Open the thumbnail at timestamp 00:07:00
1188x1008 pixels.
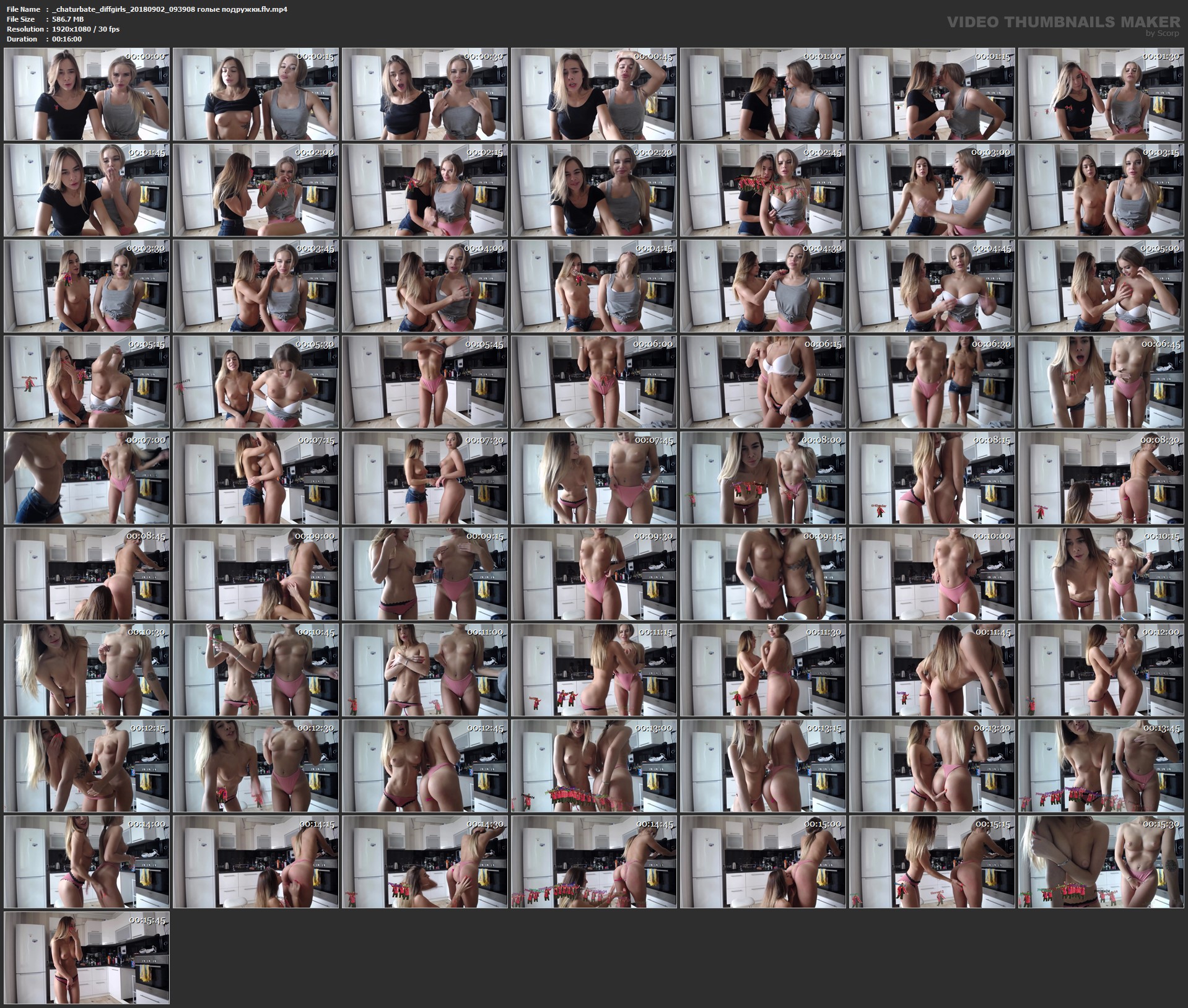[x=87, y=478]
